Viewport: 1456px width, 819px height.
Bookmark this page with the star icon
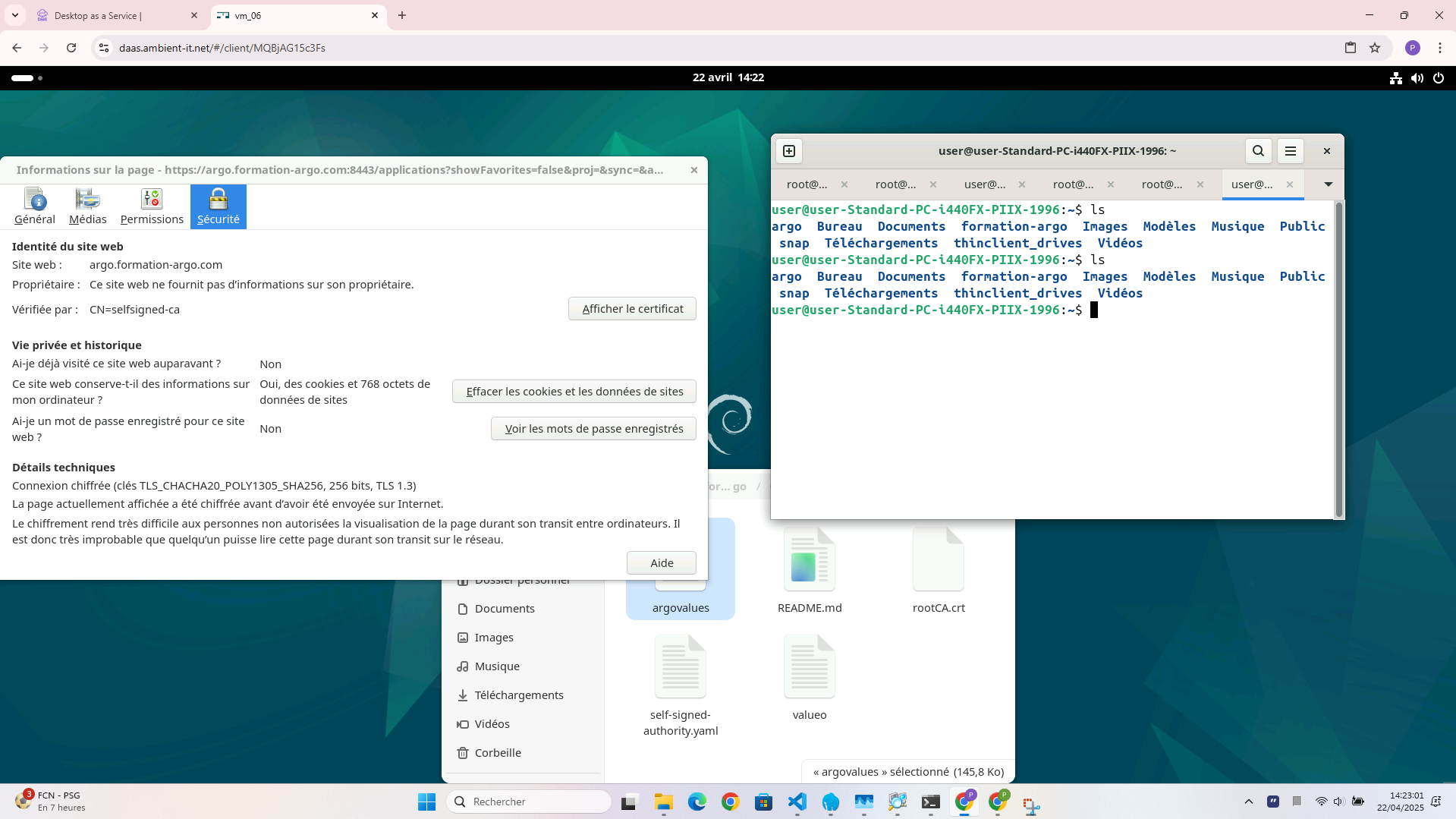1375,48
